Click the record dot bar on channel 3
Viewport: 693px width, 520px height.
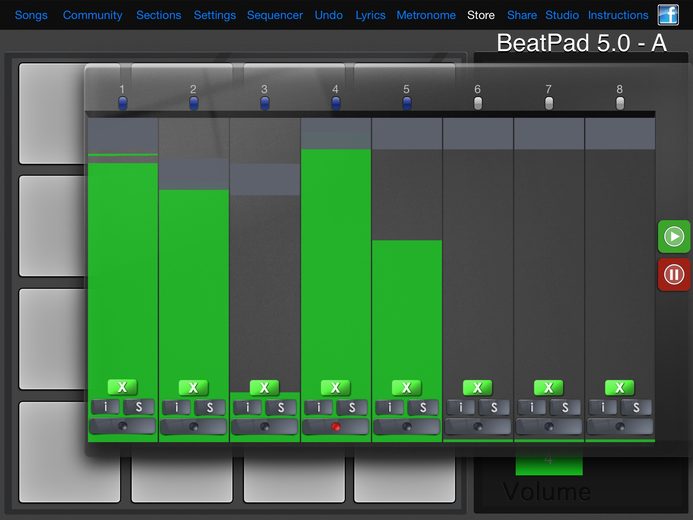click(x=264, y=426)
